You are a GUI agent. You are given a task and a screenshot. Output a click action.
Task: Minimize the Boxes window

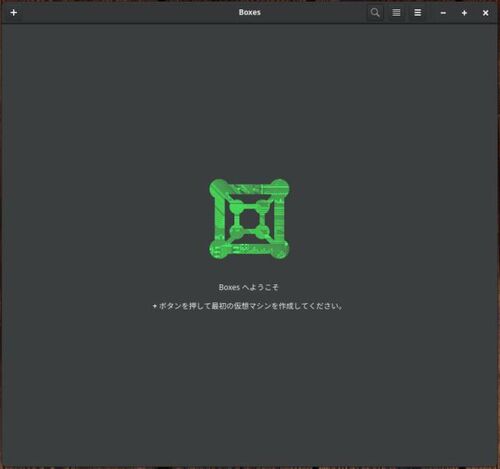pyautogui.click(x=443, y=13)
